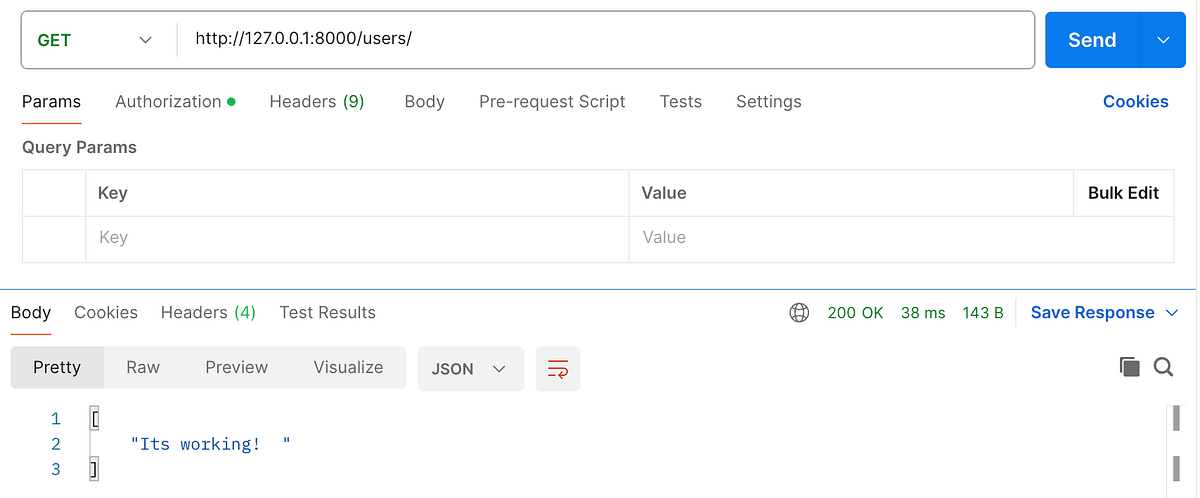Screen dimensions: 1200x498
Task: Click the Send button
Action: 1092,40
